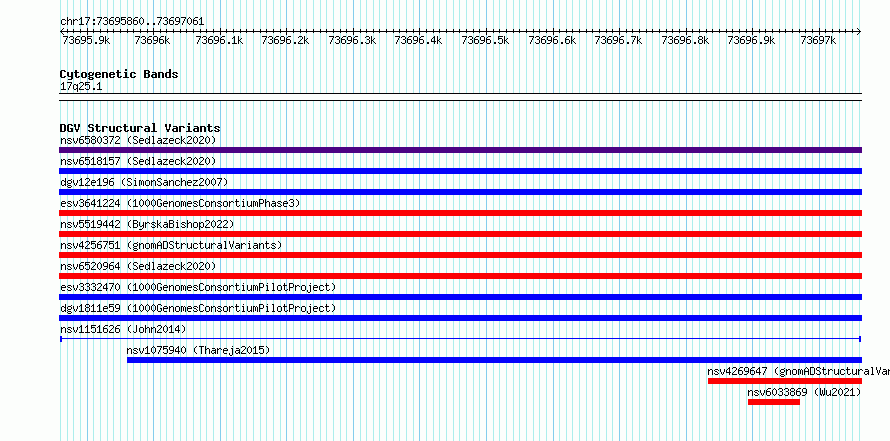Click the 73696.7k ruler tick label
Image resolution: width=890 pixels, height=441 pixels.
click(618, 40)
